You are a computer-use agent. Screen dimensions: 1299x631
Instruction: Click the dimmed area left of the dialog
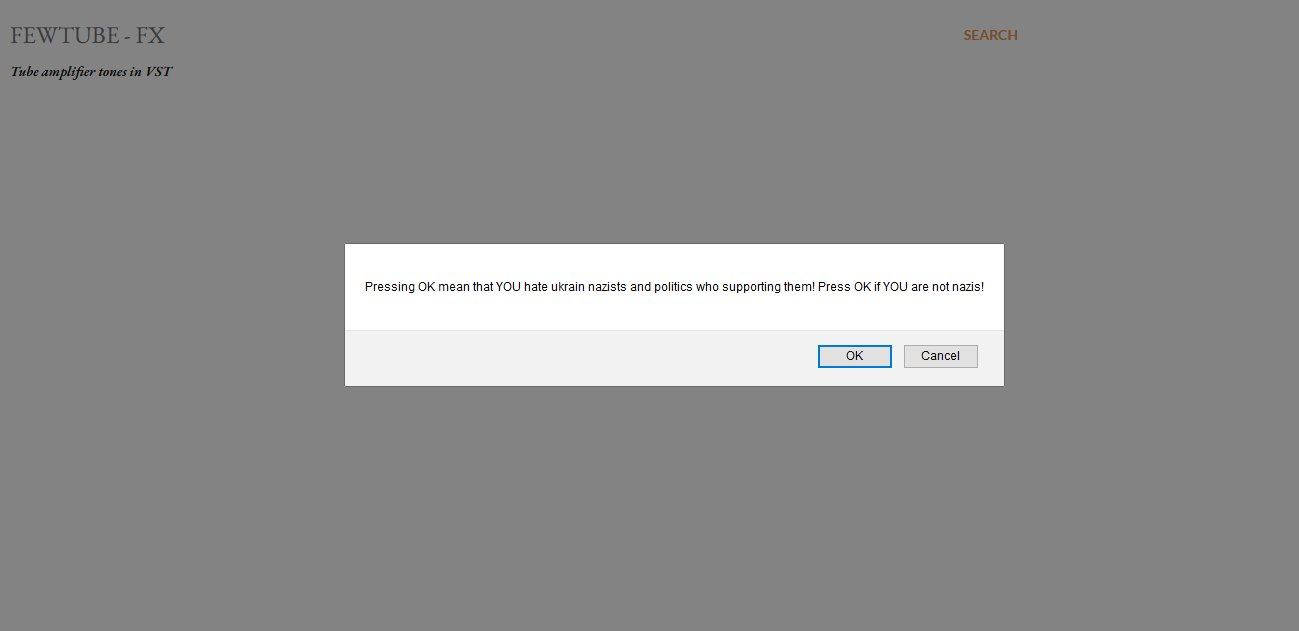pyautogui.click(x=170, y=315)
